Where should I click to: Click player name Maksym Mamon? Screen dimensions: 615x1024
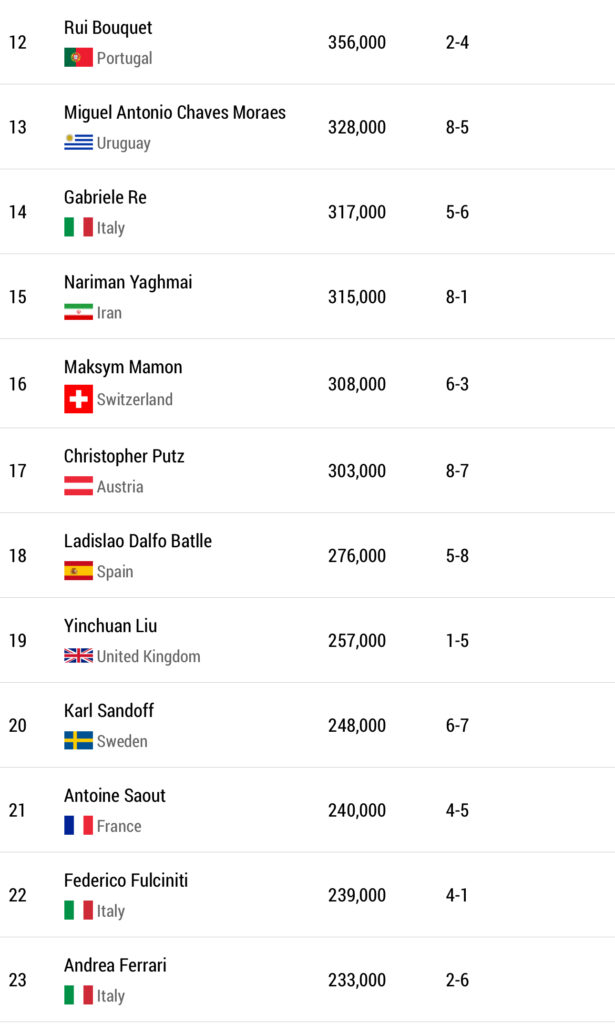tap(123, 367)
